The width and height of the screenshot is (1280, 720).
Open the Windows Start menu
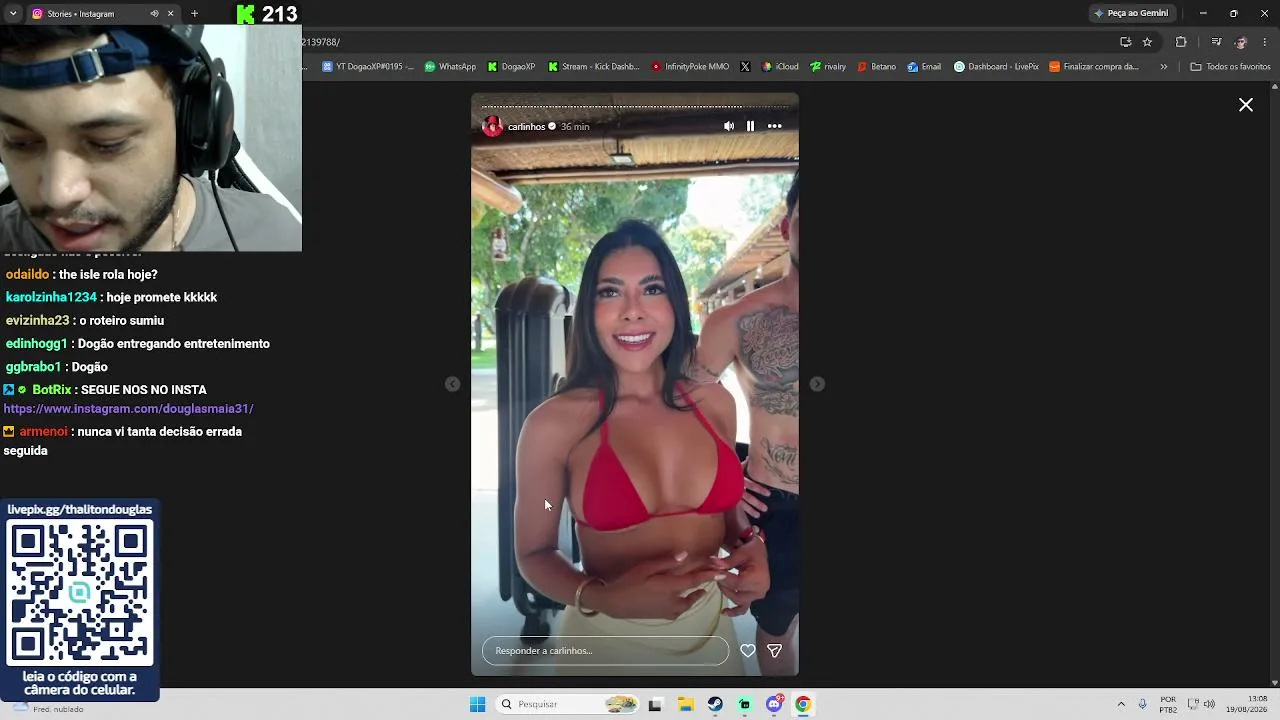point(477,704)
